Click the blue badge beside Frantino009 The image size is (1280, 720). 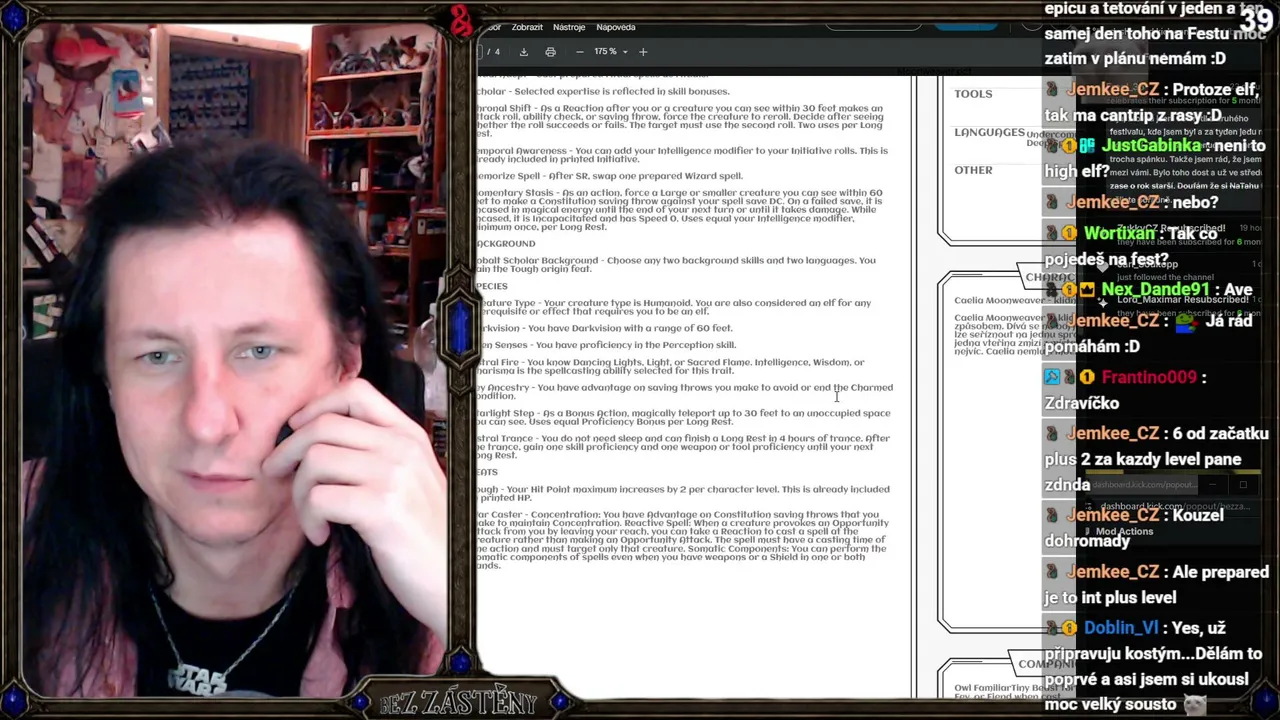(1052, 378)
